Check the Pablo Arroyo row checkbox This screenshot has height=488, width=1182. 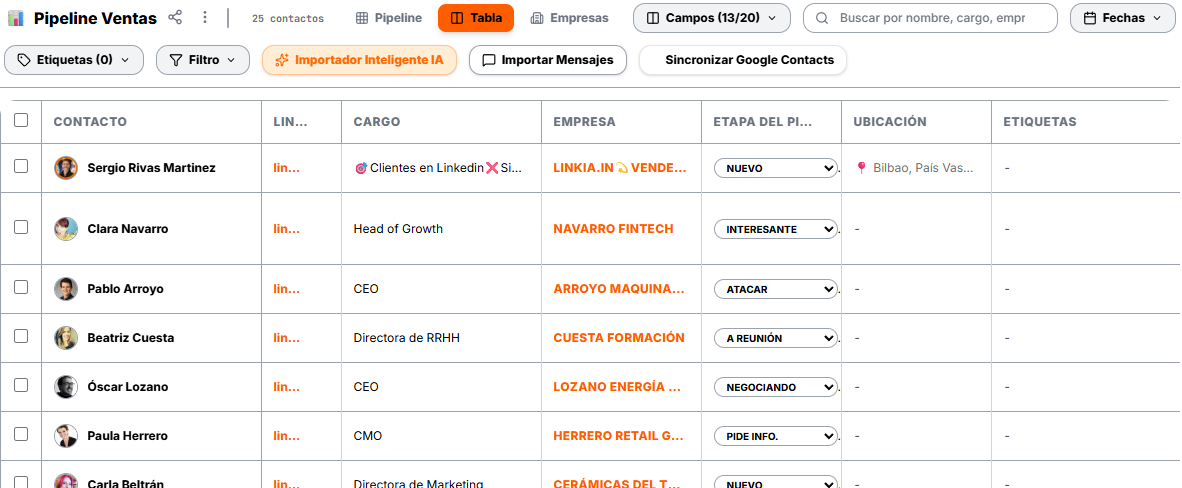coord(21,287)
